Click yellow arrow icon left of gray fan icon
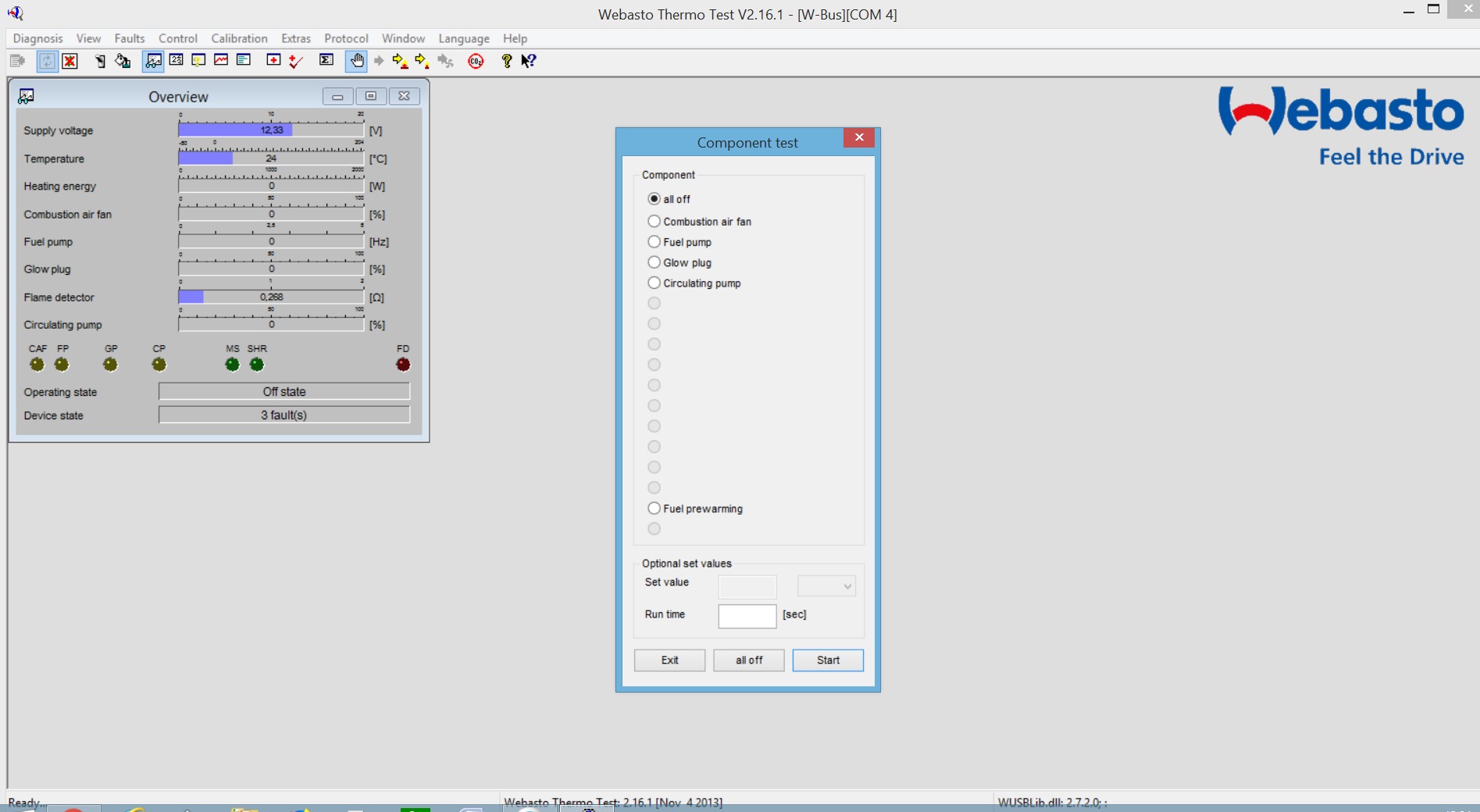The height and width of the screenshot is (812, 1480). click(x=423, y=61)
